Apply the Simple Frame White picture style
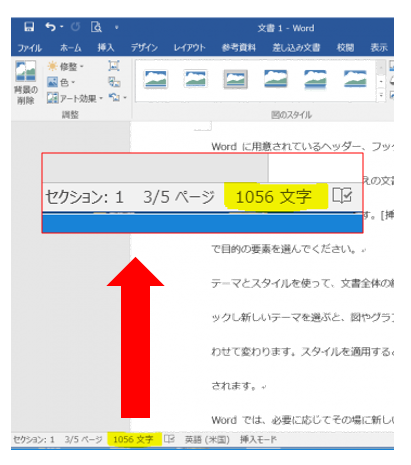Viewport: 411px width, 465px height. [x=155, y=79]
